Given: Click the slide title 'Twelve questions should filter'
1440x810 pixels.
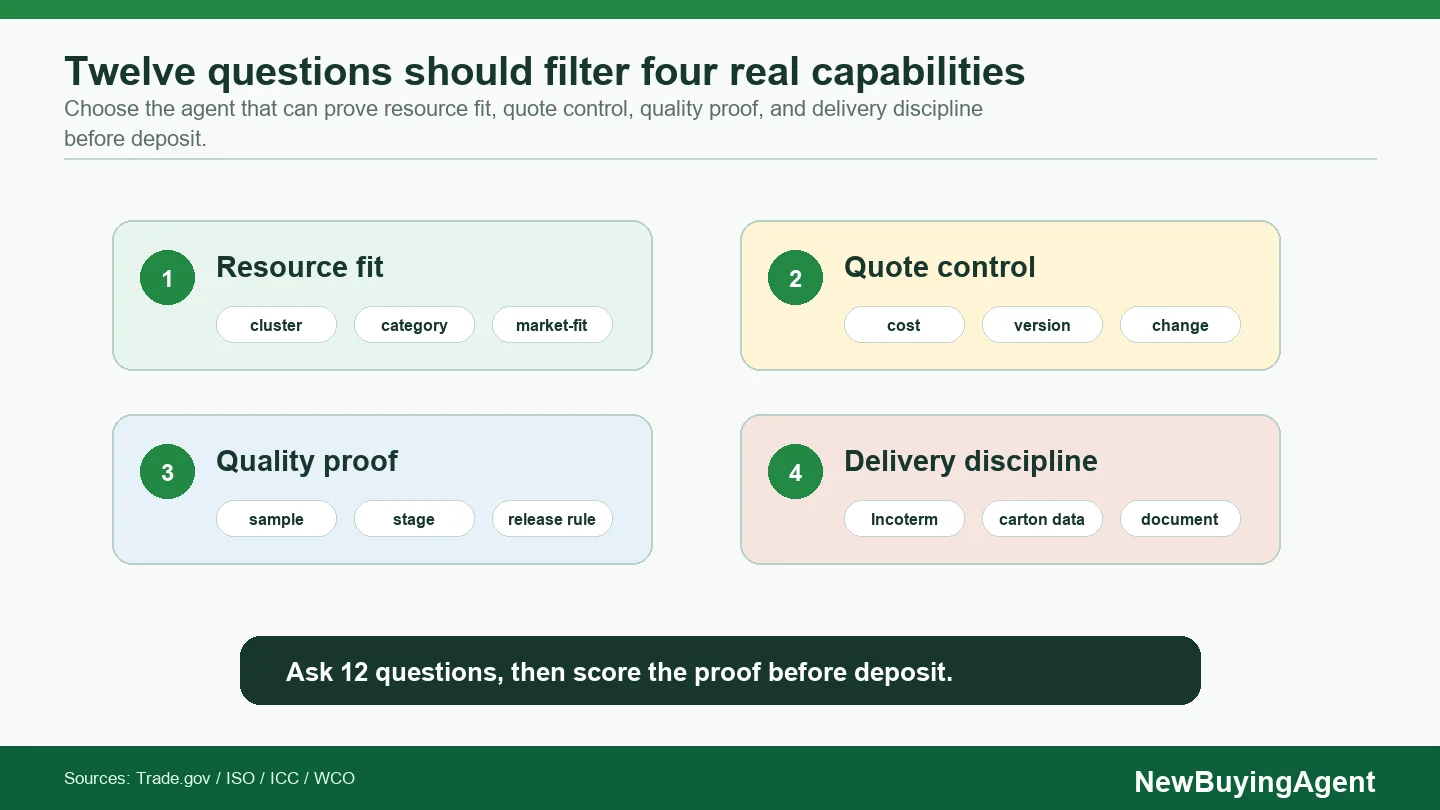Looking at the screenshot, I should coord(545,72).
